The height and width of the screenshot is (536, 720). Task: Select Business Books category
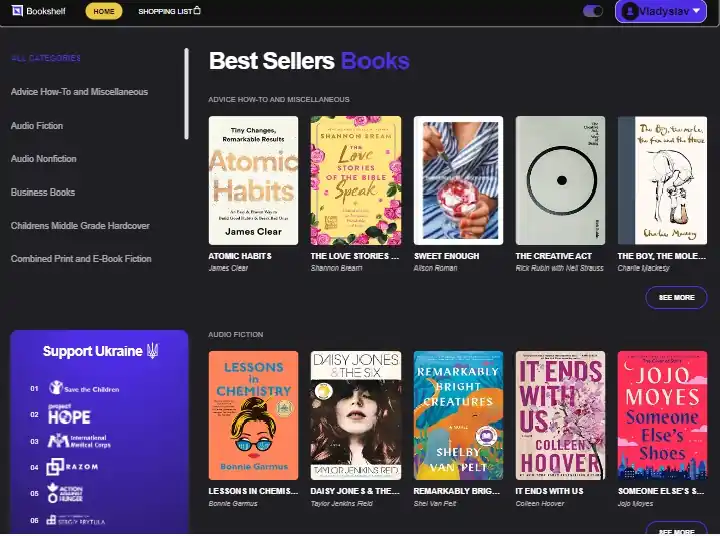tap(43, 192)
